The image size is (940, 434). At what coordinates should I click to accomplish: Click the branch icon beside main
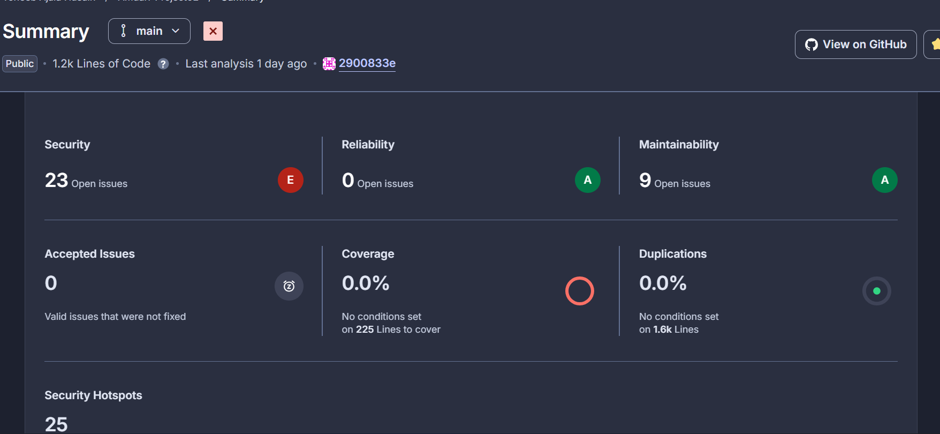click(123, 31)
